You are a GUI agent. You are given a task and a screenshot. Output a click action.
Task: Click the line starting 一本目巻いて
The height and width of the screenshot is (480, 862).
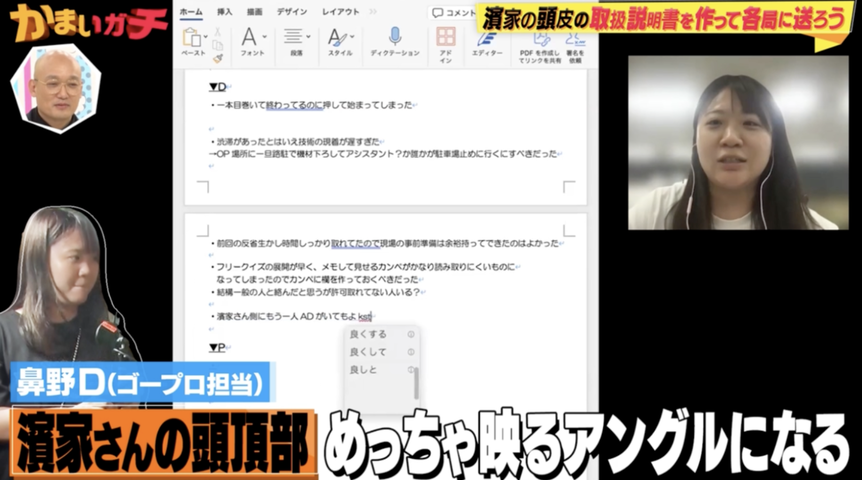click(311, 105)
